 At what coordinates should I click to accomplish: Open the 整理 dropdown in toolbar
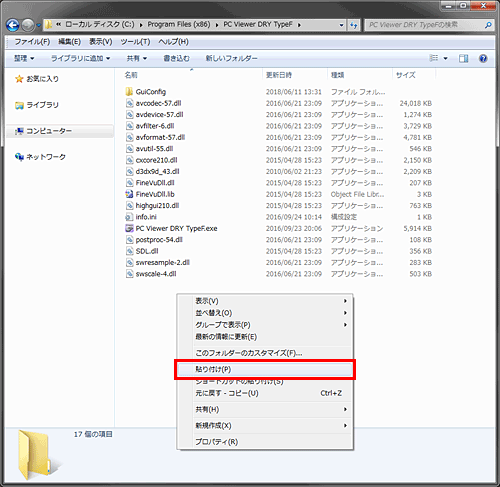click(24, 58)
